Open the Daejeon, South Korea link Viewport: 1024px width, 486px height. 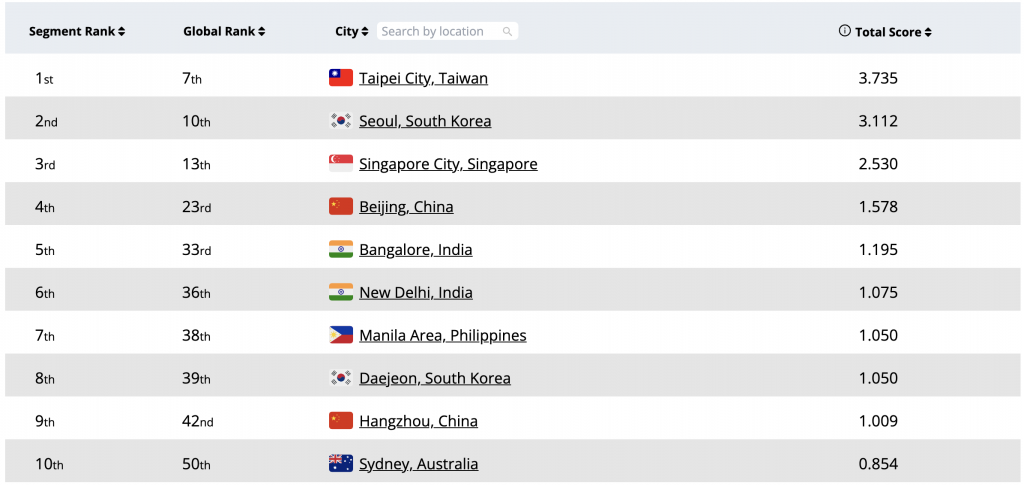coord(434,378)
